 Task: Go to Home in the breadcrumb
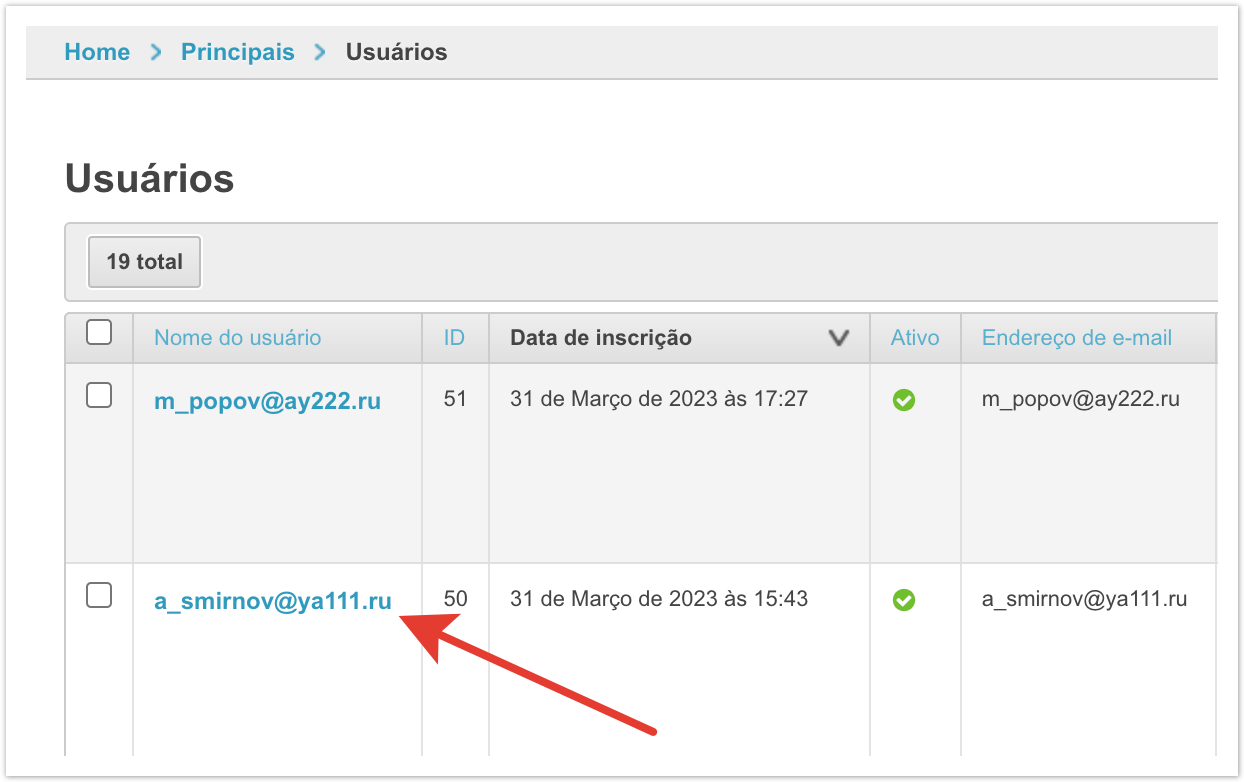(x=97, y=52)
